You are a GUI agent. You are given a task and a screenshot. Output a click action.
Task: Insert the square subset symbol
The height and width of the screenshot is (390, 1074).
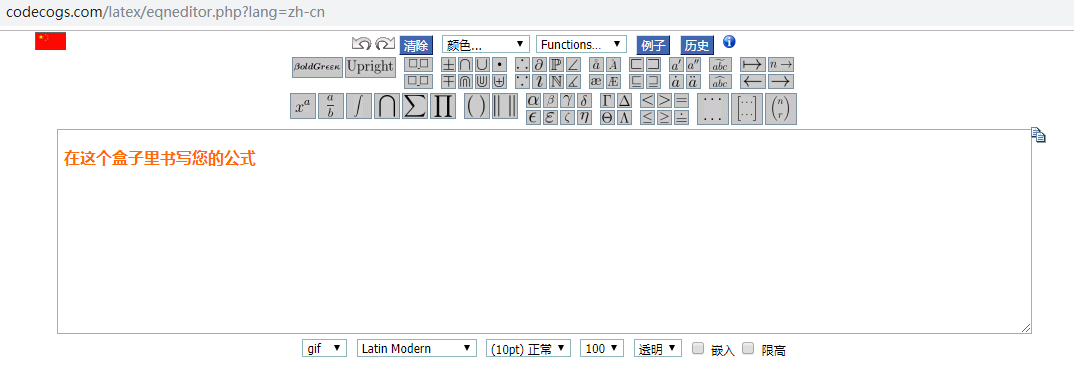(x=636, y=64)
